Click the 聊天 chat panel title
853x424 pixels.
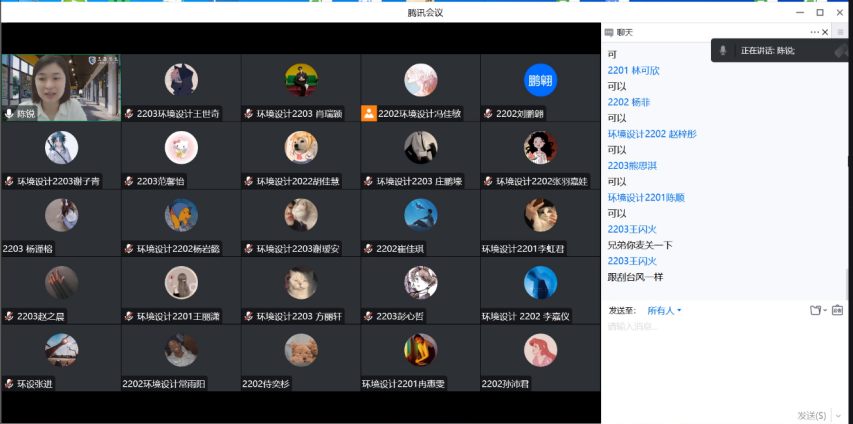click(x=625, y=33)
